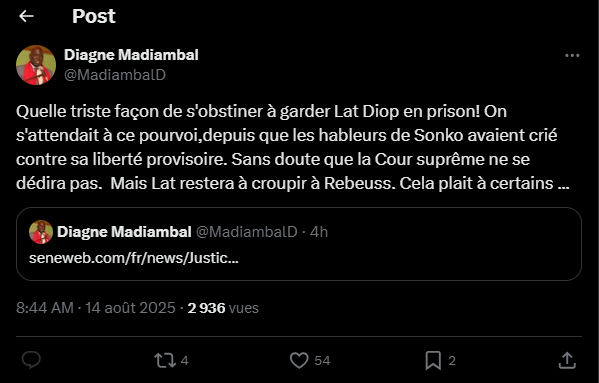Bookmark the post with the bookmark icon
599x383 pixels.
point(433,360)
